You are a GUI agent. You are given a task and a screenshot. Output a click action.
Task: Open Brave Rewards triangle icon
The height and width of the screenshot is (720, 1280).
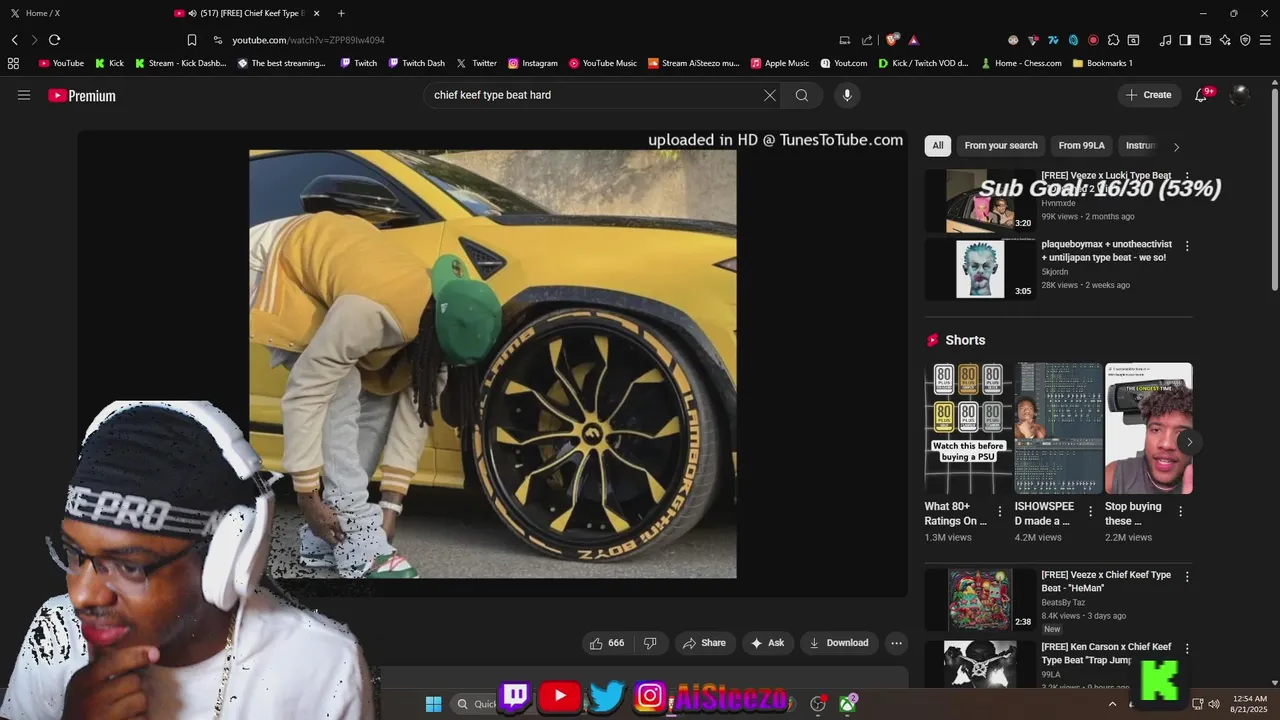click(x=914, y=40)
